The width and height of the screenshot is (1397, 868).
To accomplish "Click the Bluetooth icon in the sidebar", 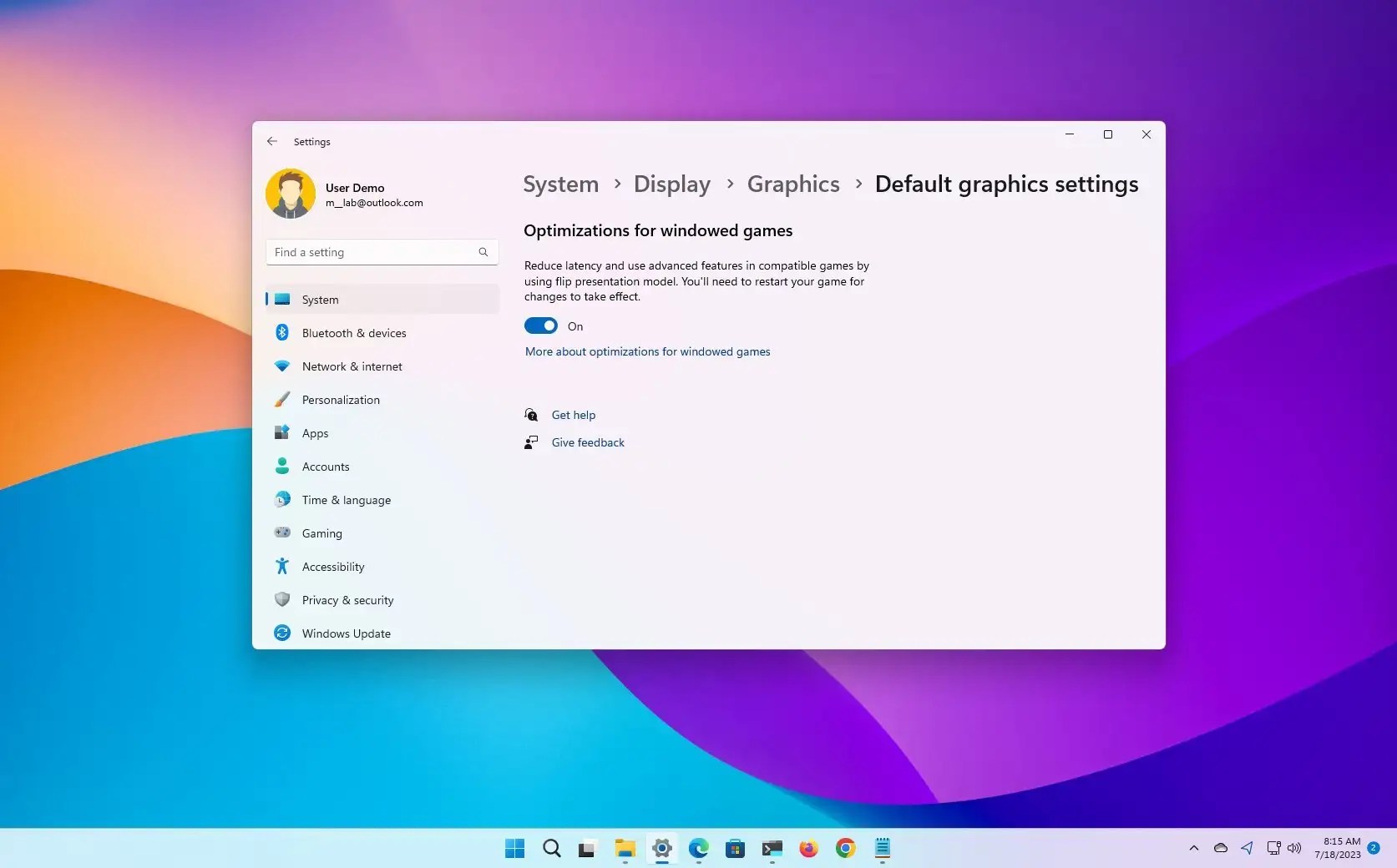I will point(281,332).
